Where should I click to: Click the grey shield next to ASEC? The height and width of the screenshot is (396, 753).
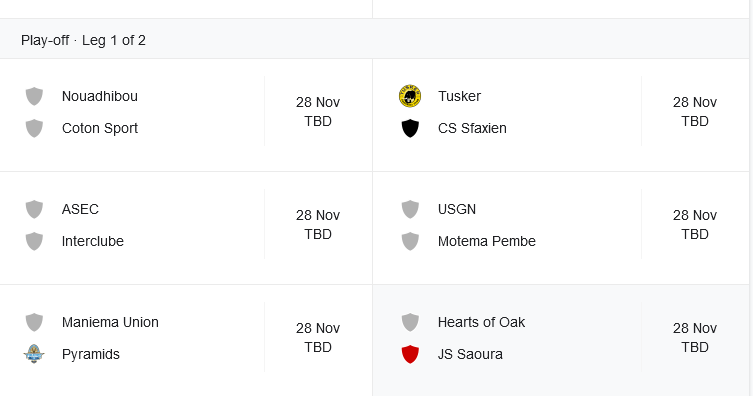tap(34, 209)
